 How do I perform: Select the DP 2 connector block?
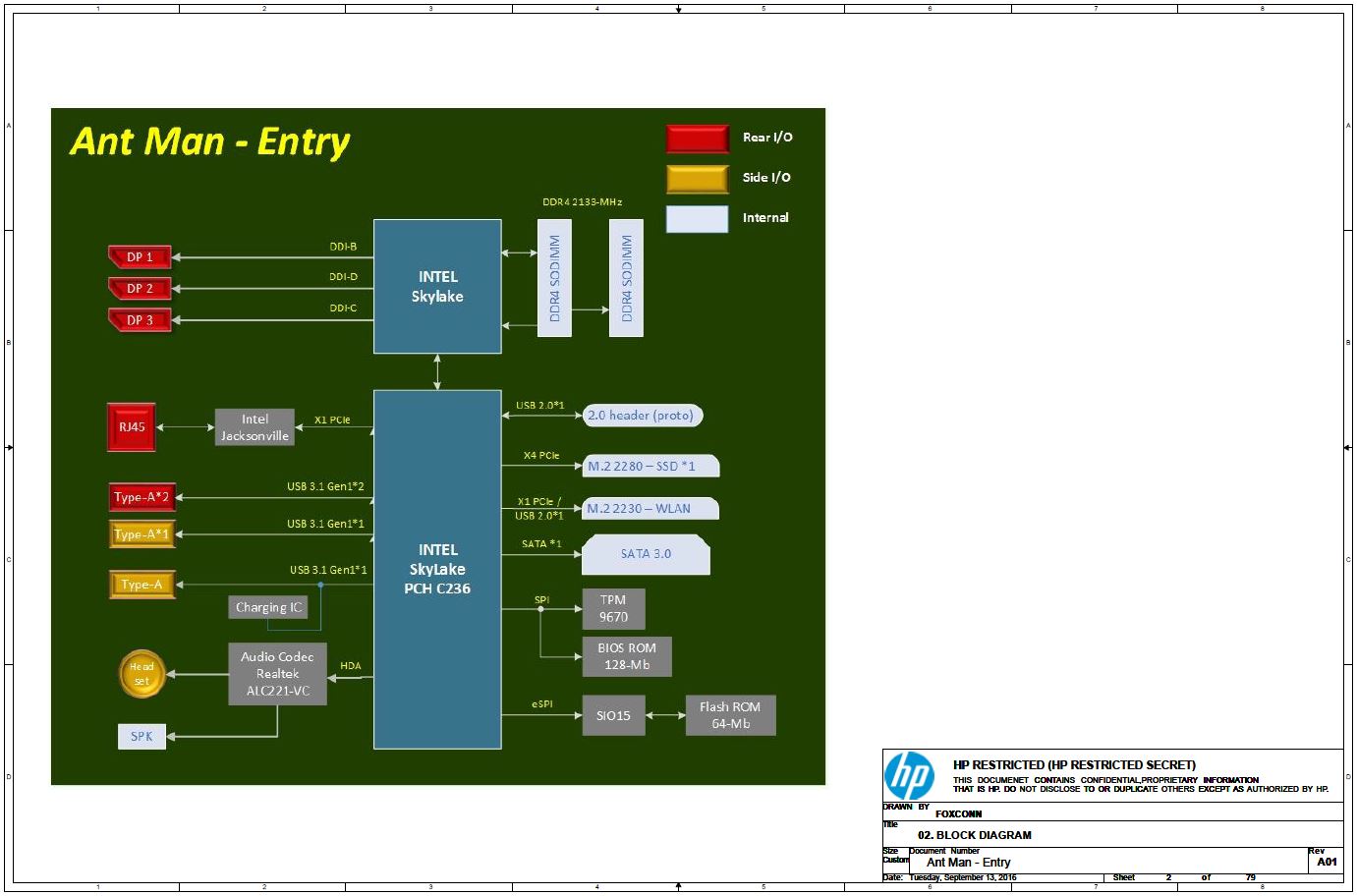point(140,289)
